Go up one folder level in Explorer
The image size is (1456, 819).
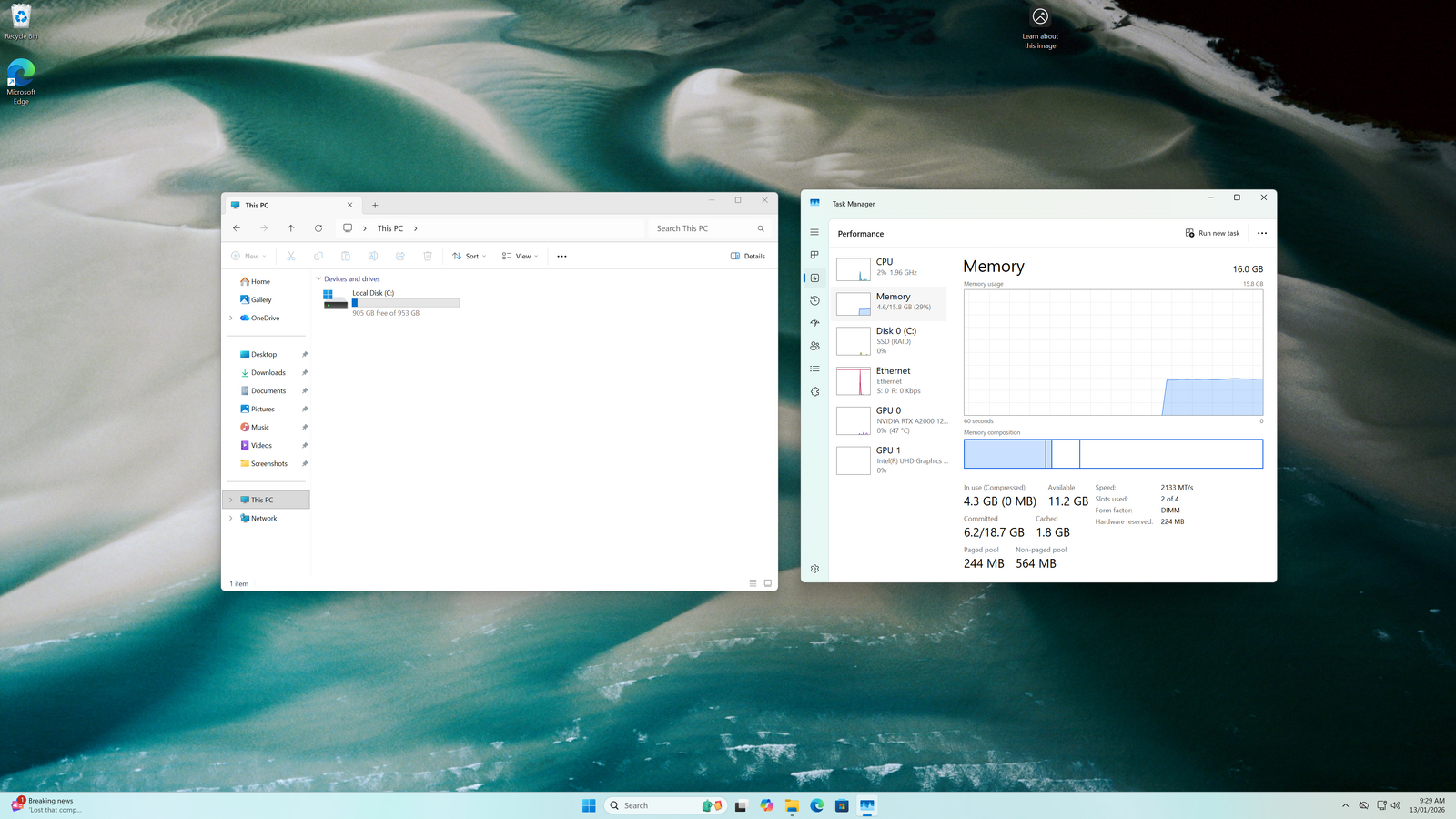coord(291,228)
